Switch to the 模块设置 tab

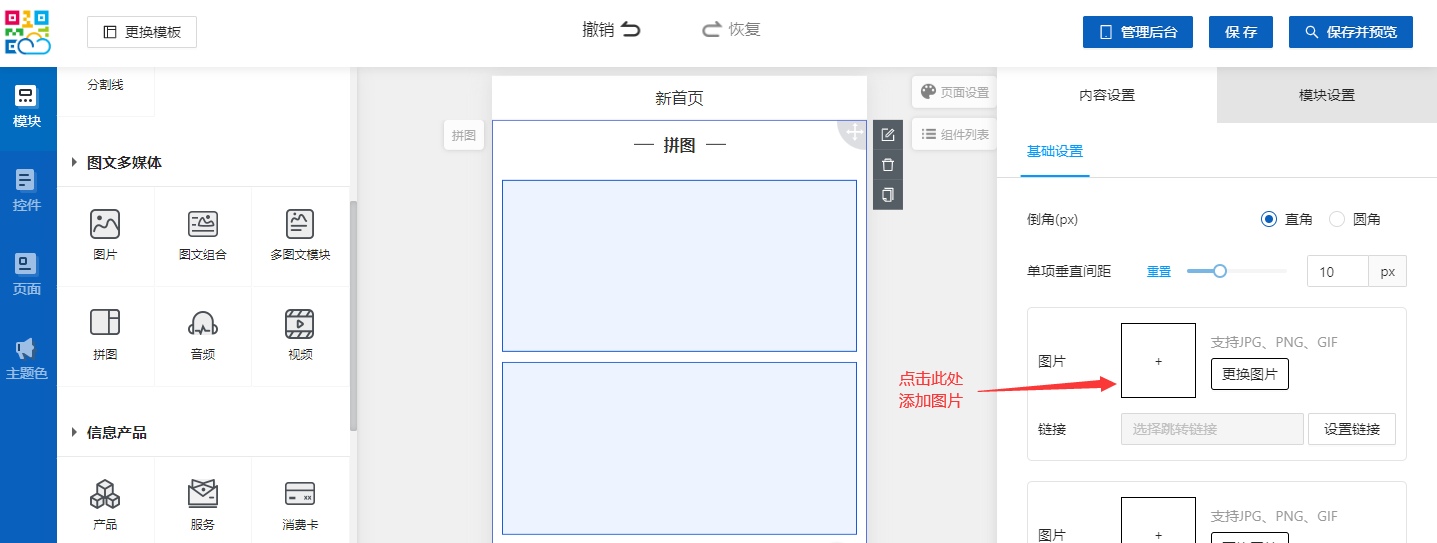click(x=1326, y=96)
